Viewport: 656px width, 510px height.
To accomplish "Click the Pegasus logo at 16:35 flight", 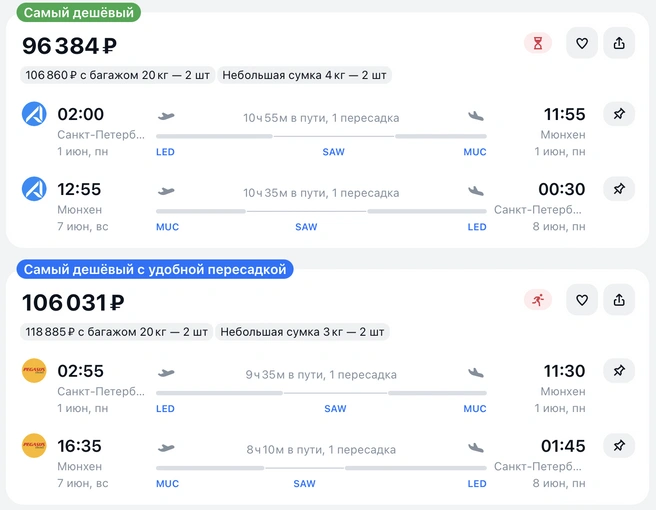I will 34,446.
